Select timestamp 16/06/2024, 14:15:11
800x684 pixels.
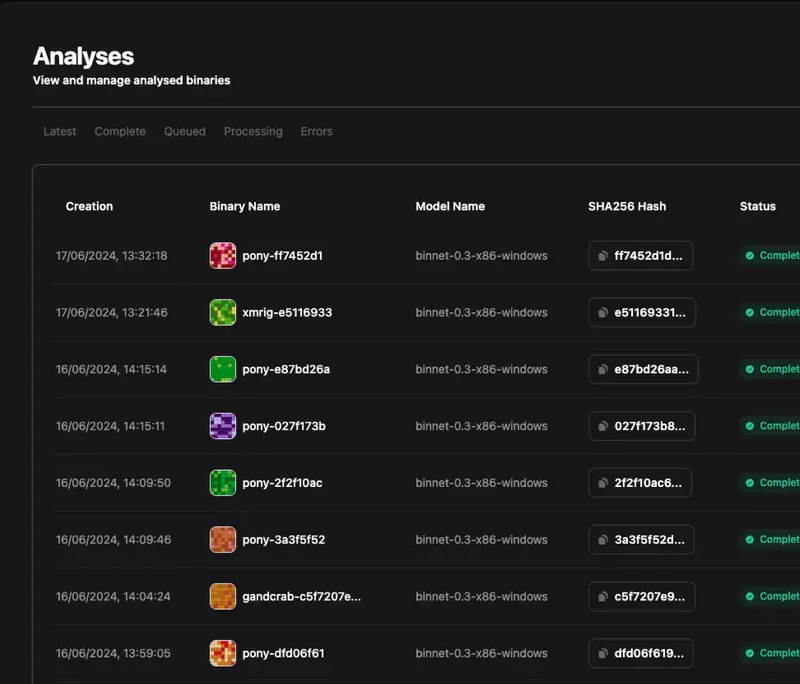pyautogui.click(x=110, y=426)
